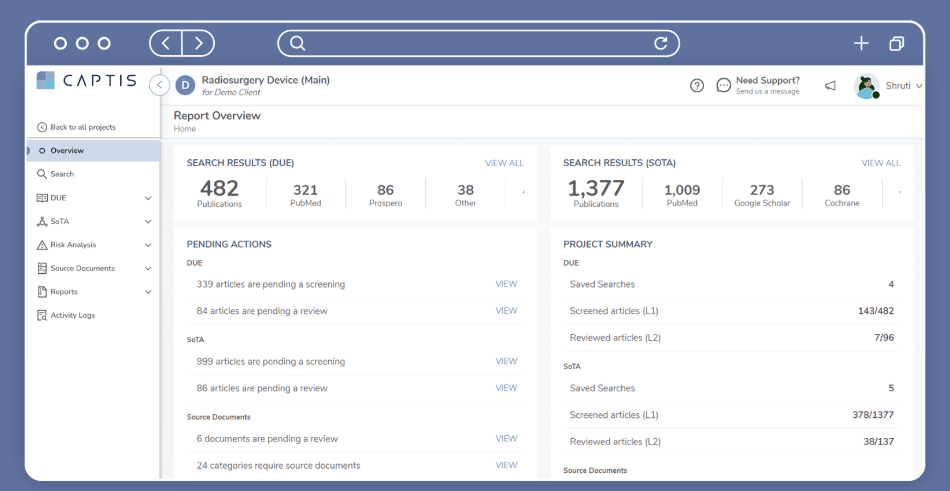Click the 7/96 reviewed articles value
The image size is (950, 491).
click(884, 338)
